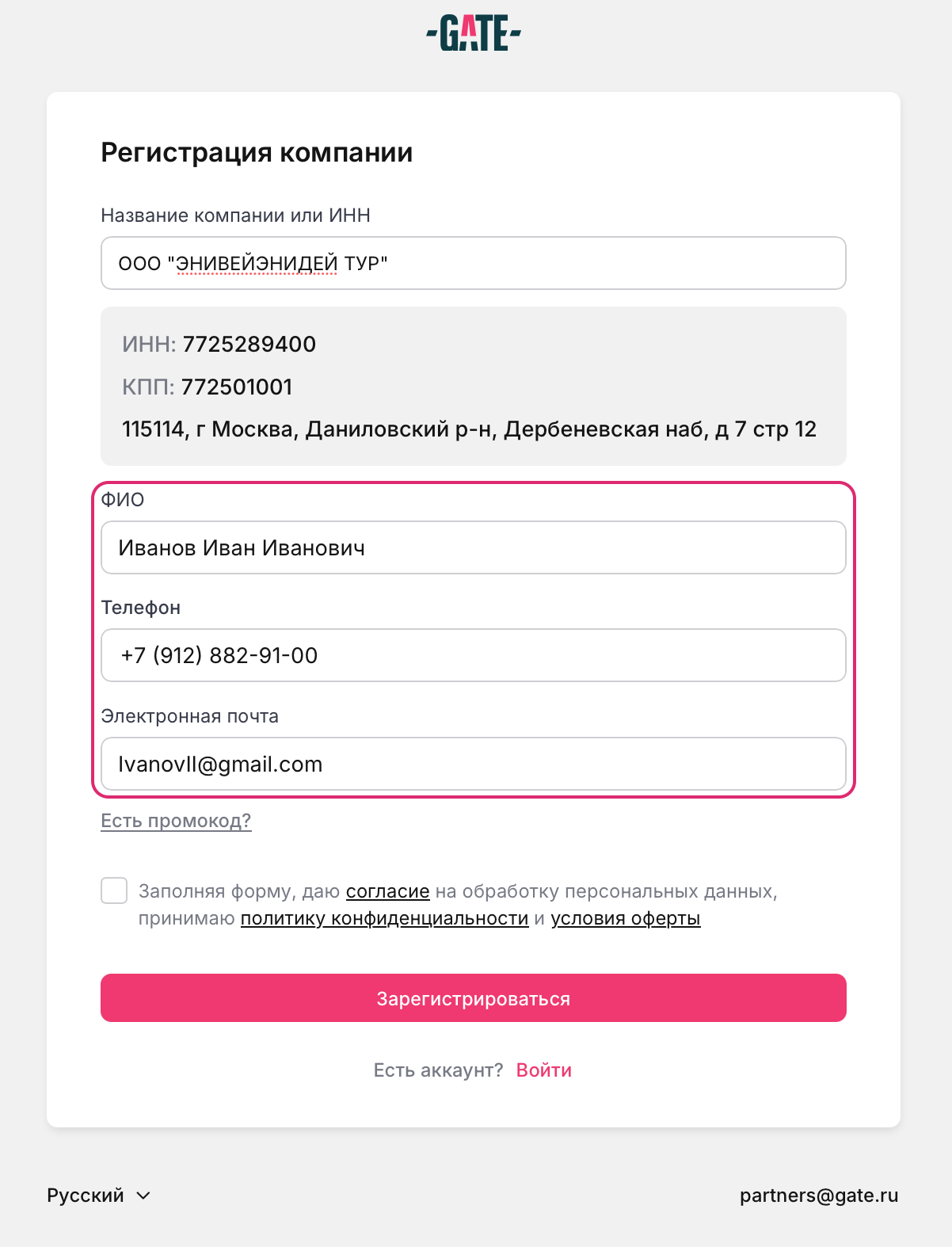Click the "Войти" login link
952x1247 pixels.
543,1070
